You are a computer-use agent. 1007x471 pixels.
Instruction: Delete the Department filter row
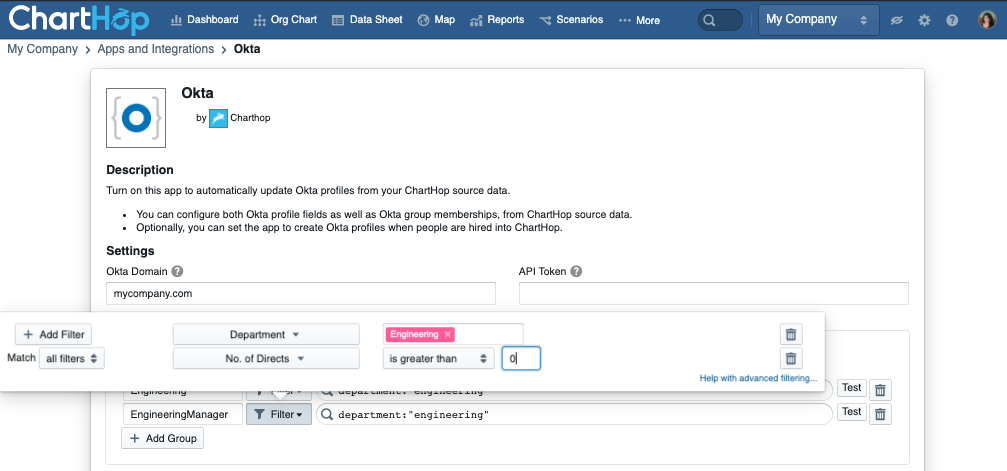pyautogui.click(x=791, y=335)
